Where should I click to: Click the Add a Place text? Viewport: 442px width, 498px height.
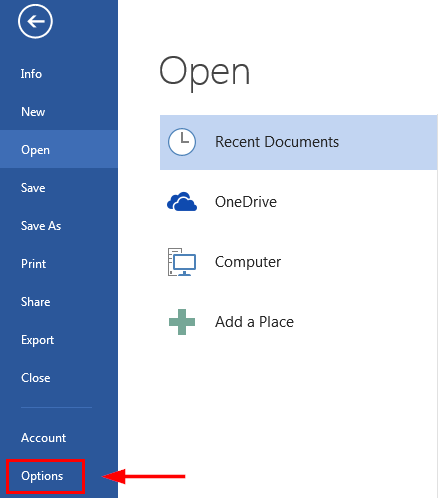pyautogui.click(x=254, y=322)
